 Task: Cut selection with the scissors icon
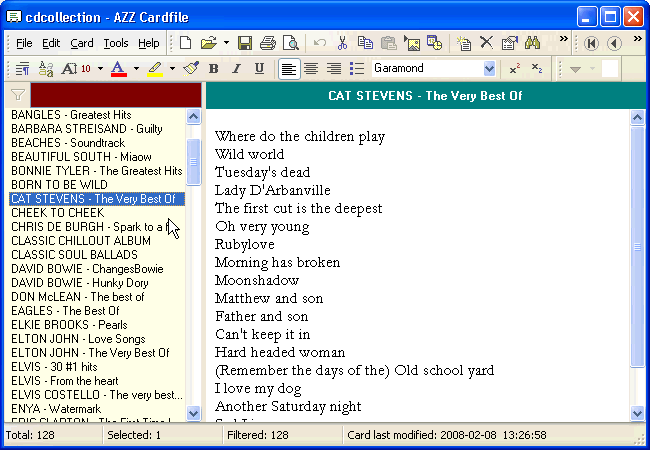[x=342, y=43]
